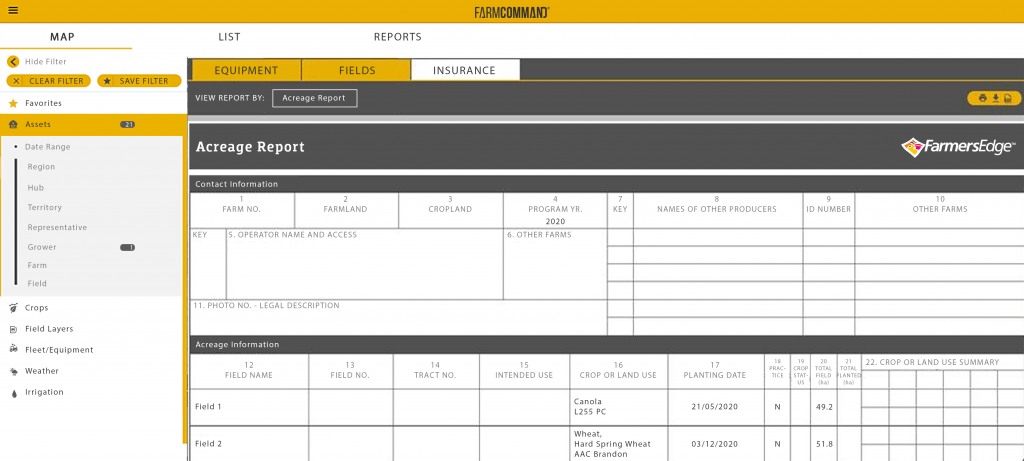Expand the Favorites filter section
Screen dimensions: 1024x461
tap(91, 103)
